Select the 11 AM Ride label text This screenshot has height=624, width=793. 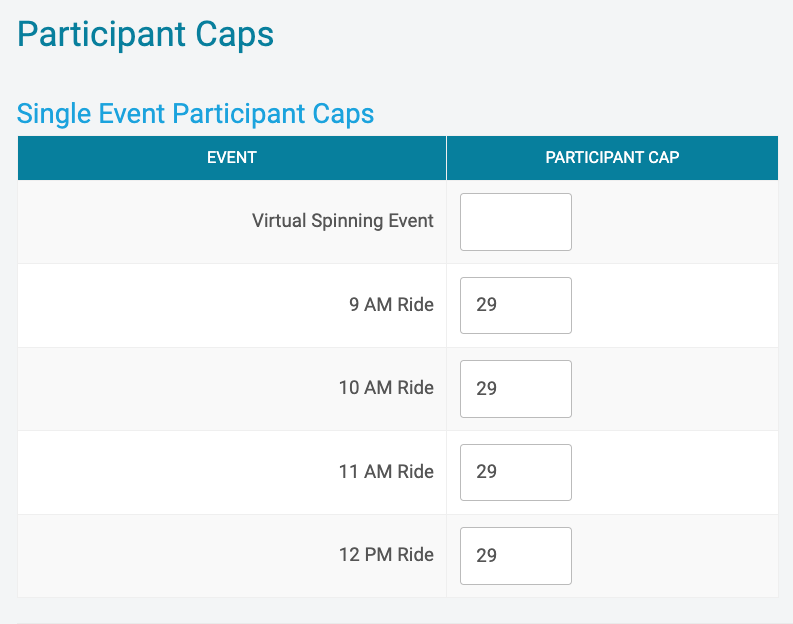(x=386, y=471)
